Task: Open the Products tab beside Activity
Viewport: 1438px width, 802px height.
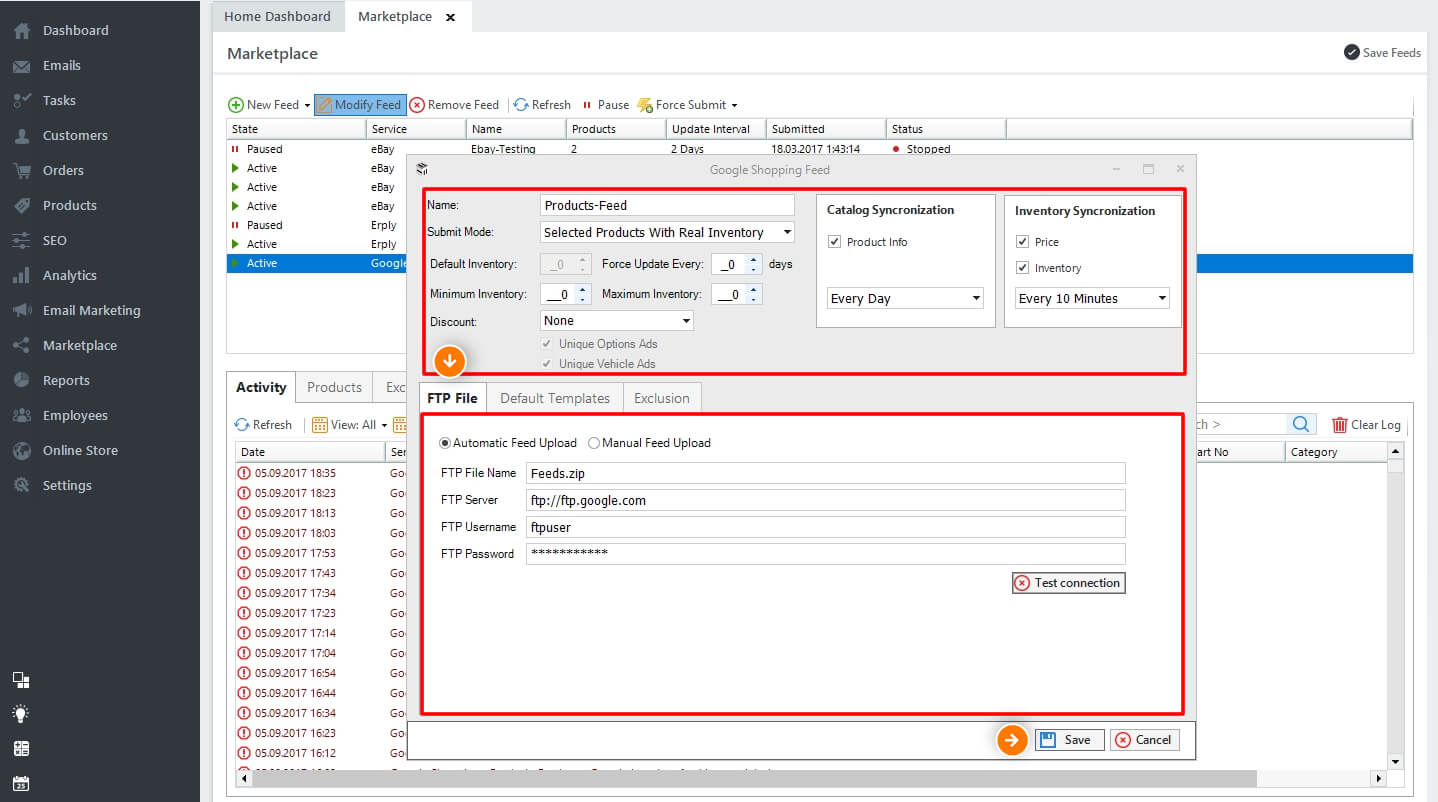Action: (x=334, y=387)
